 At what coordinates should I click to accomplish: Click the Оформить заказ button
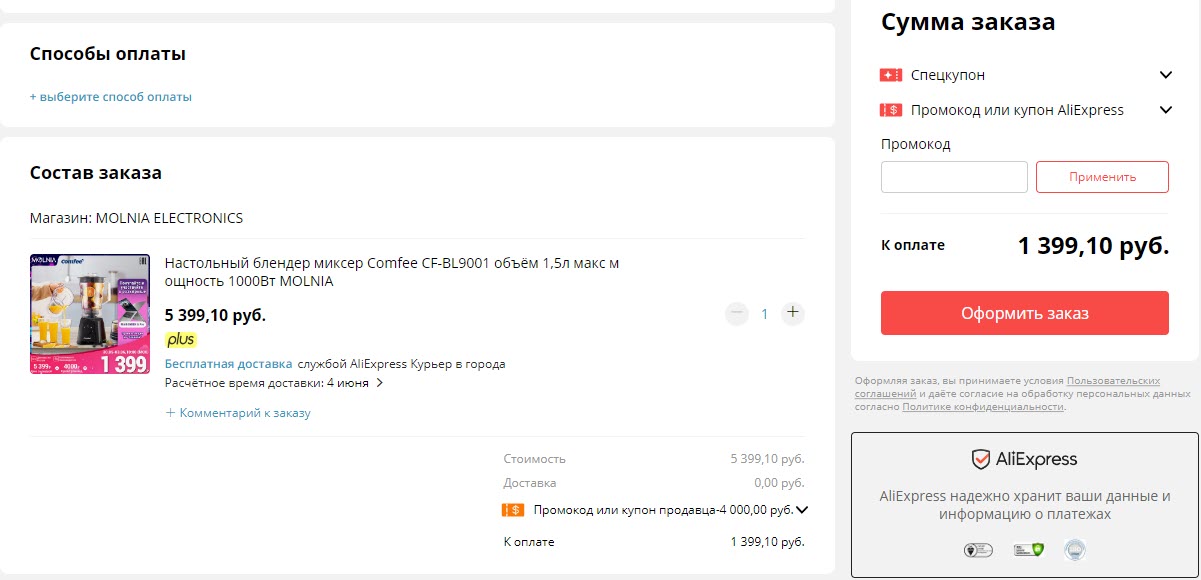pyautogui.click(x=1024, y=312)
